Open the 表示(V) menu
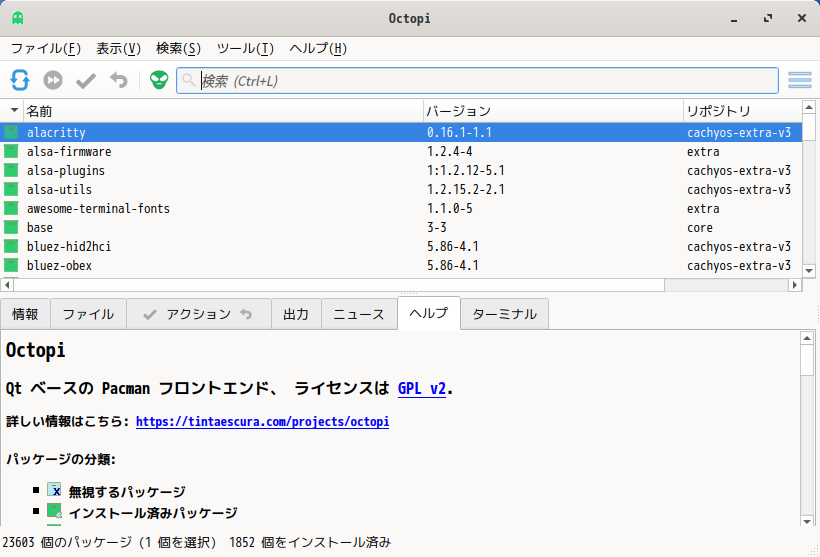 (x=119, y=49)
